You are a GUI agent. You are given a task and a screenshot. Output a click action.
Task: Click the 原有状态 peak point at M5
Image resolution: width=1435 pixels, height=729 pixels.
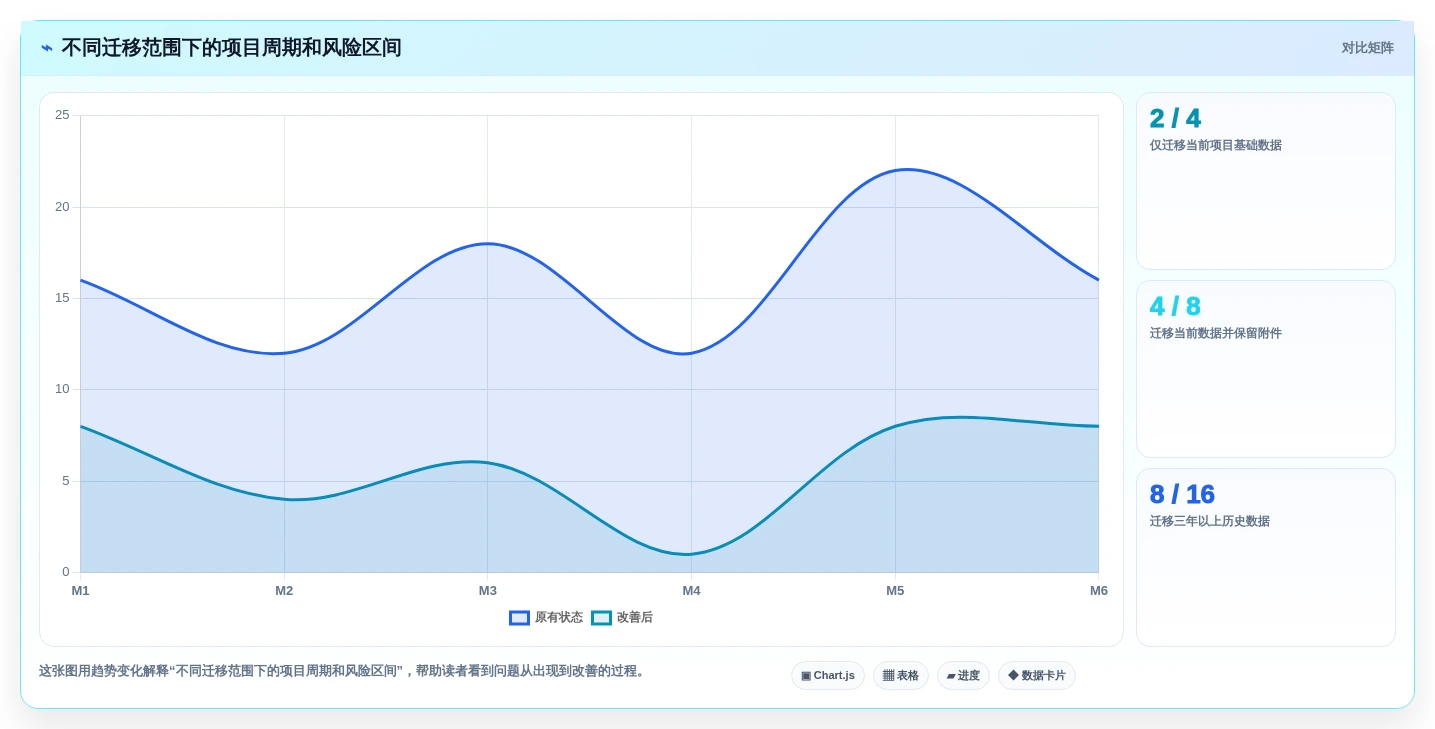895,170
